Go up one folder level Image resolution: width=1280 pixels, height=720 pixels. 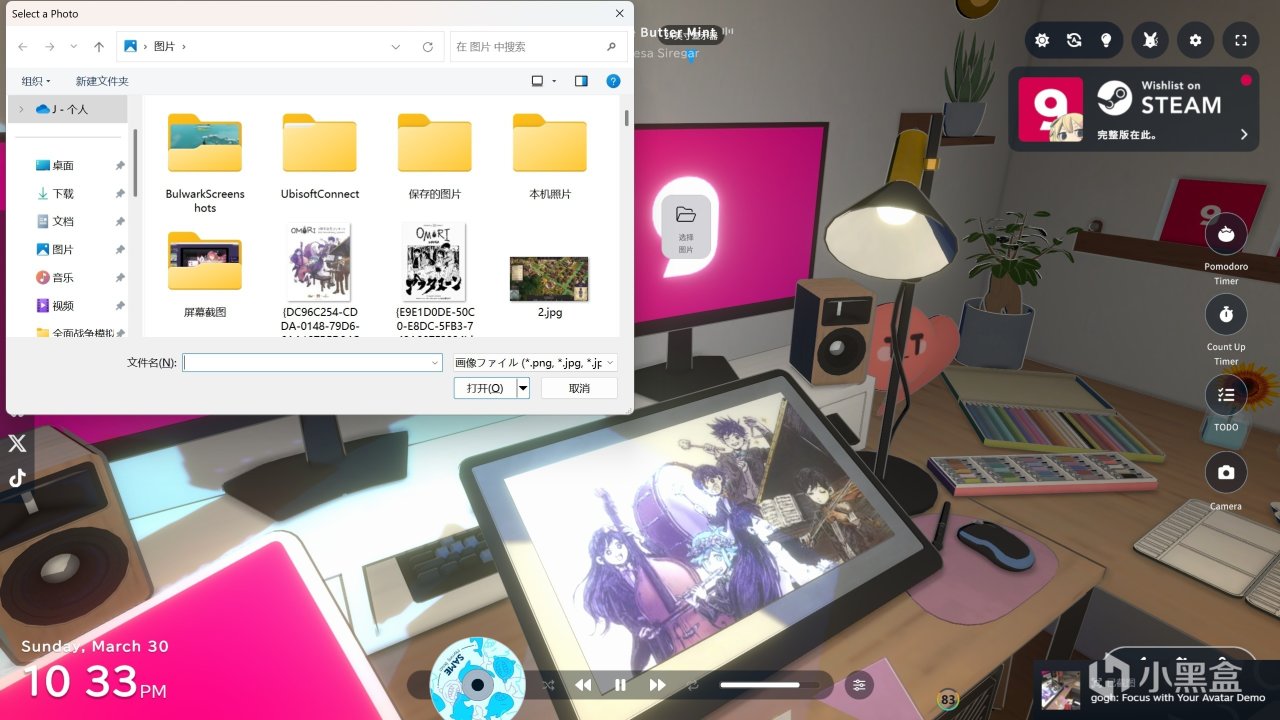[x=99, y=47]
